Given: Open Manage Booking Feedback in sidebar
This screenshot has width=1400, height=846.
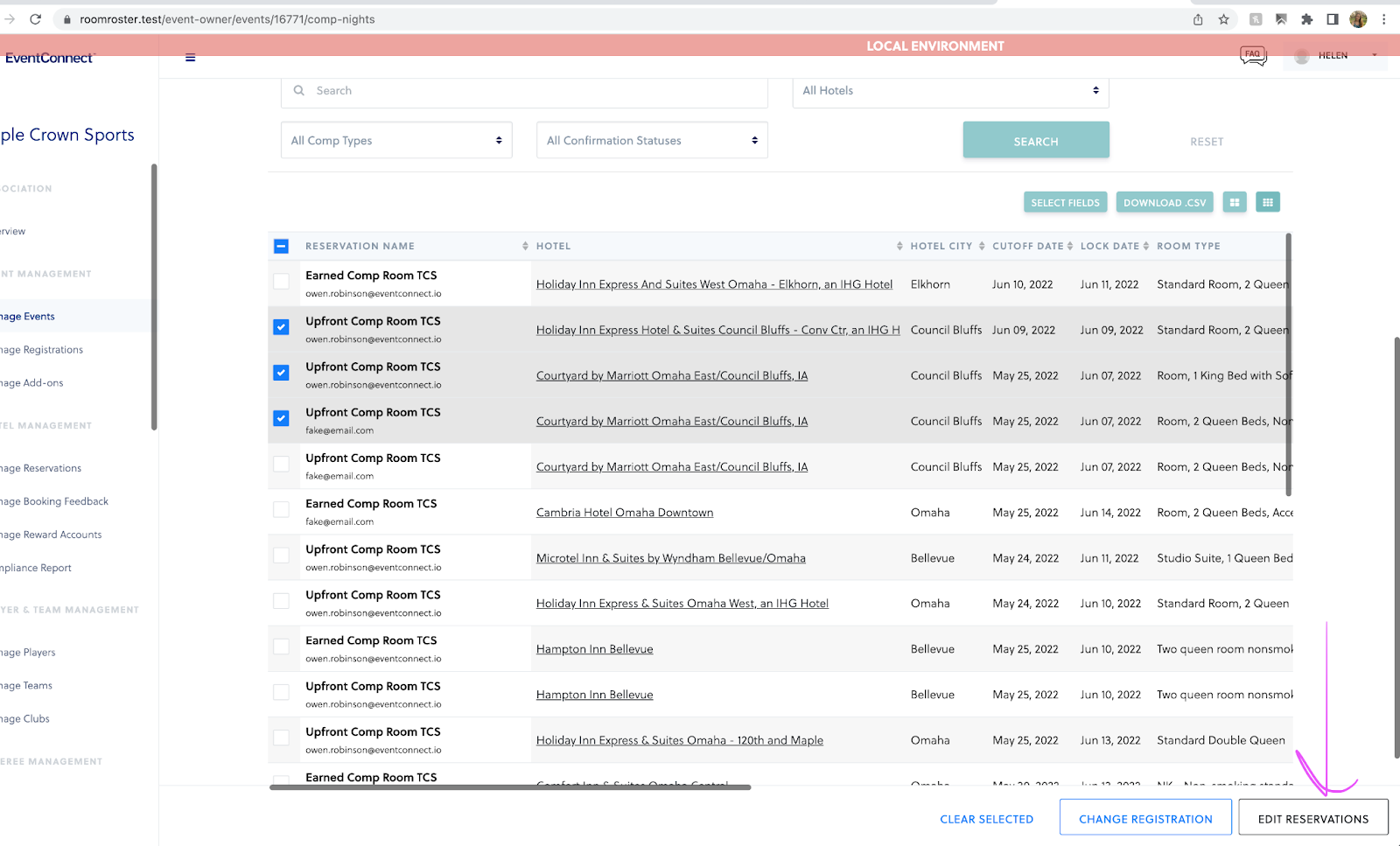Looking at the screenshot, I should tap(54, 502).
